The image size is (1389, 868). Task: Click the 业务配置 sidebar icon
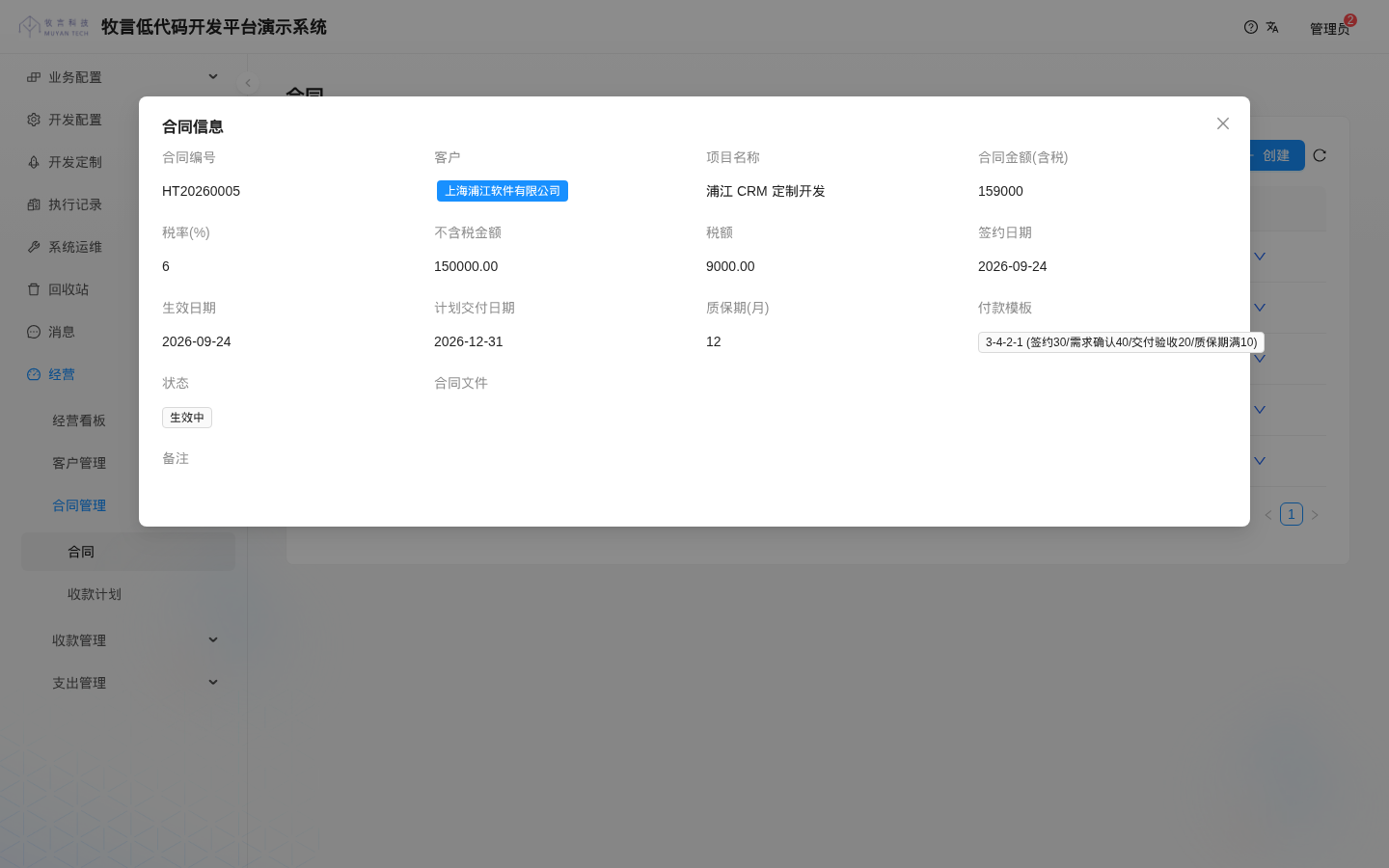[x=34, y=77]
